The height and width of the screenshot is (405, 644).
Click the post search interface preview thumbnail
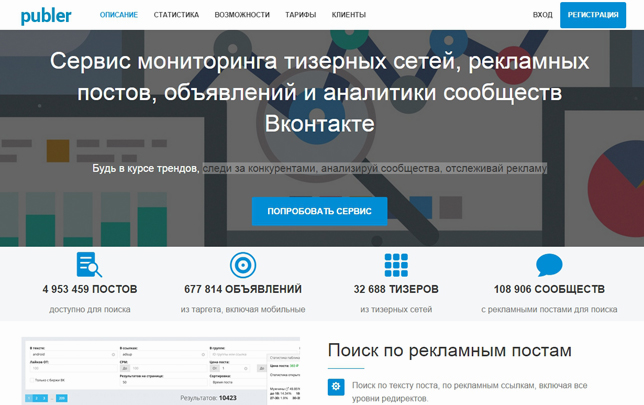click(x=161, y=371)
